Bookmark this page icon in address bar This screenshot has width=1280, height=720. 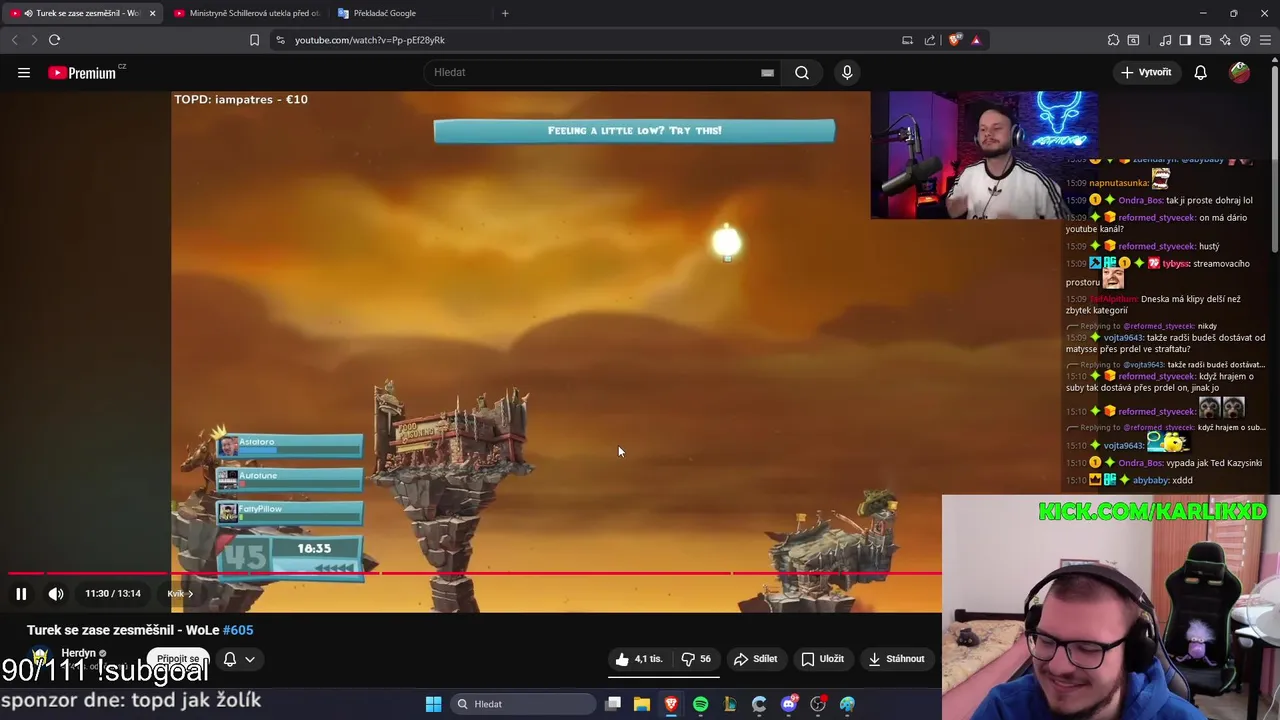pos(254,40)
